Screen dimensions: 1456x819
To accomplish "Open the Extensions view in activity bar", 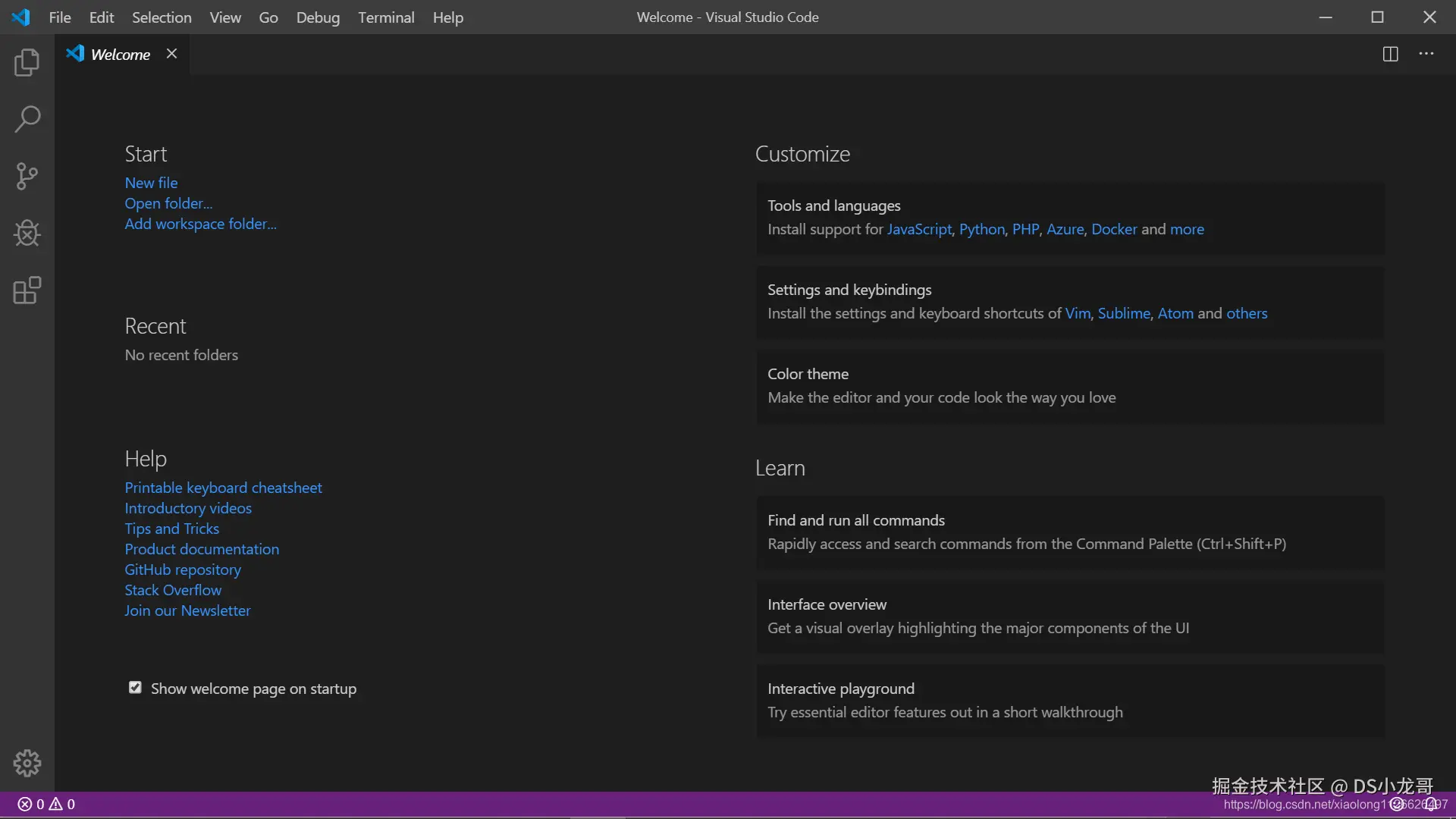I will 27,290.
